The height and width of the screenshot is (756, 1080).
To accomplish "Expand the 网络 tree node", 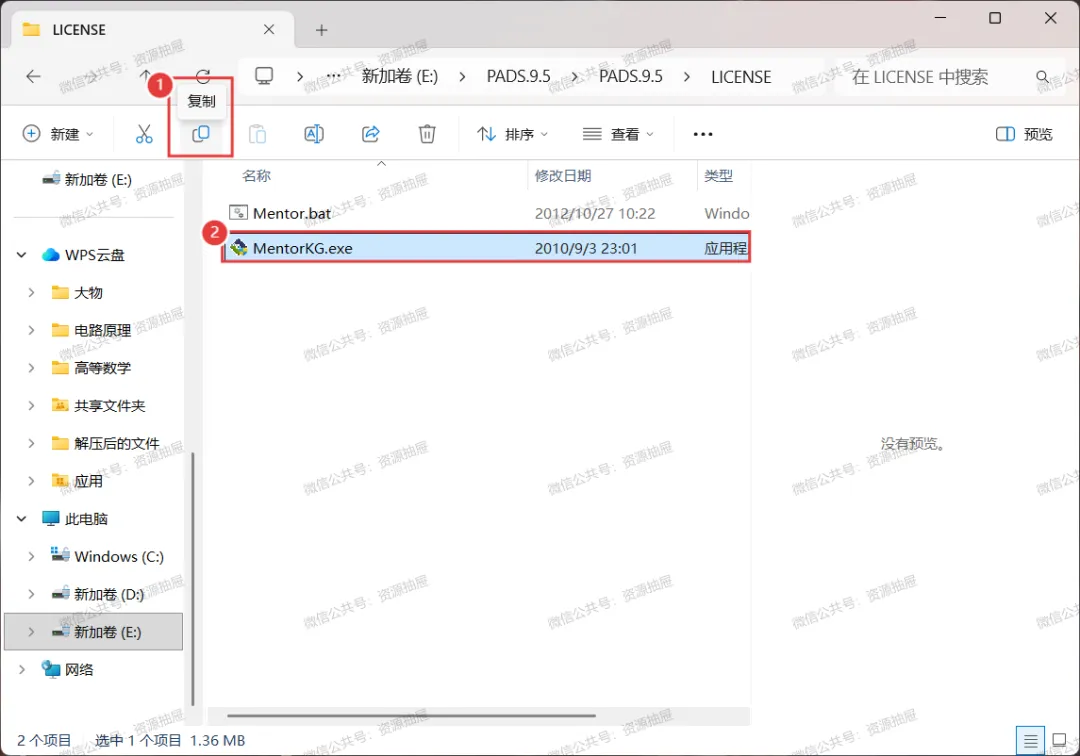I will coord(21,669).
